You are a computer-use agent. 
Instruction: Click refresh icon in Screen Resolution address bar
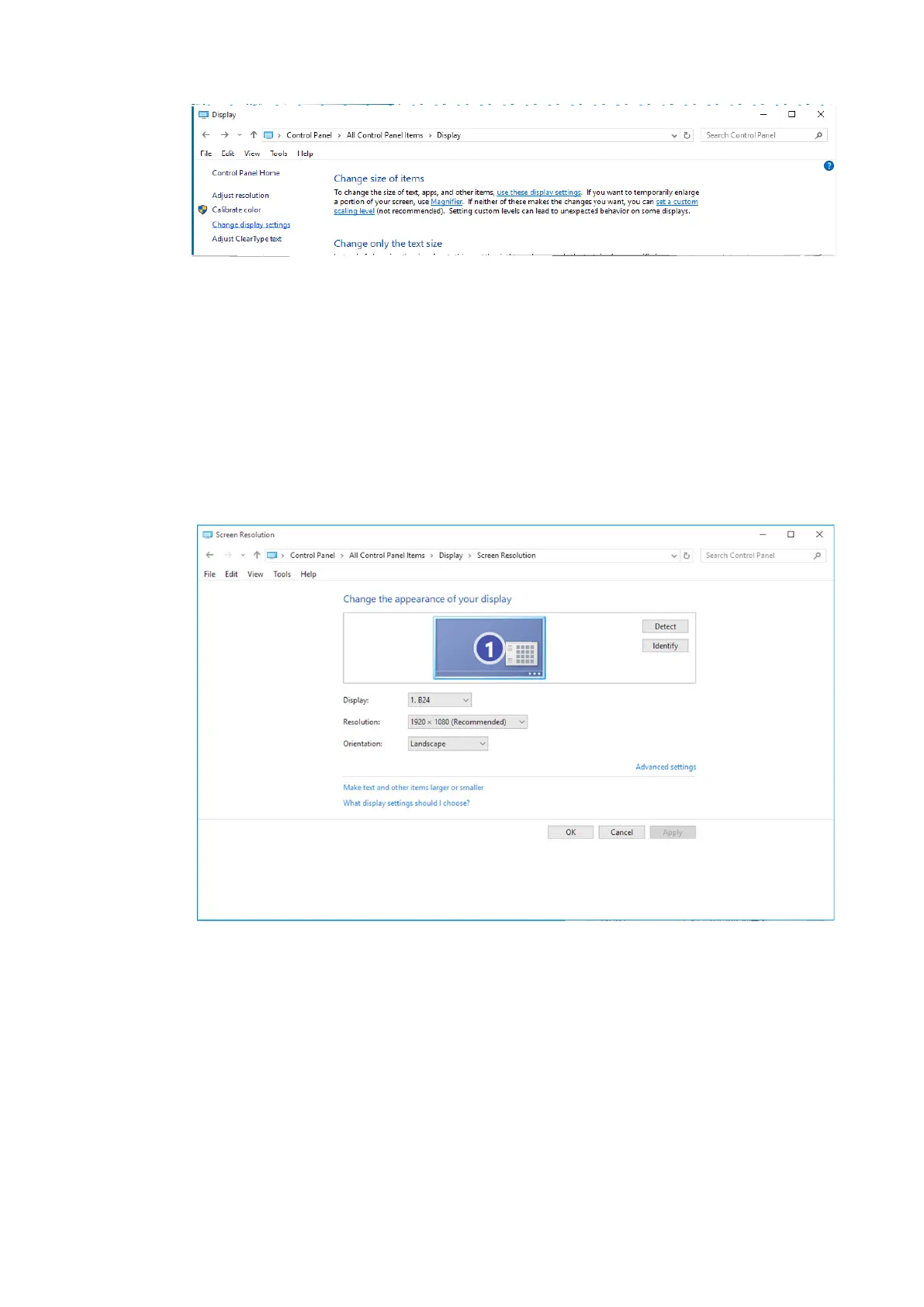pos(687,556)
